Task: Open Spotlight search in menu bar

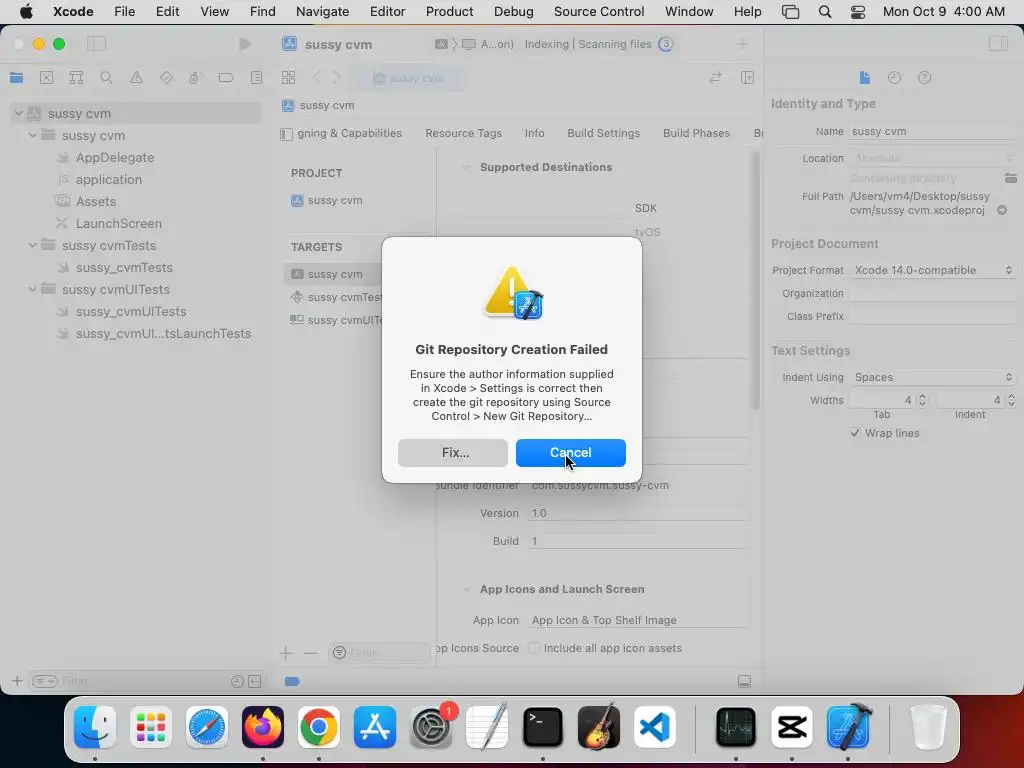Action: coord(825,11)
